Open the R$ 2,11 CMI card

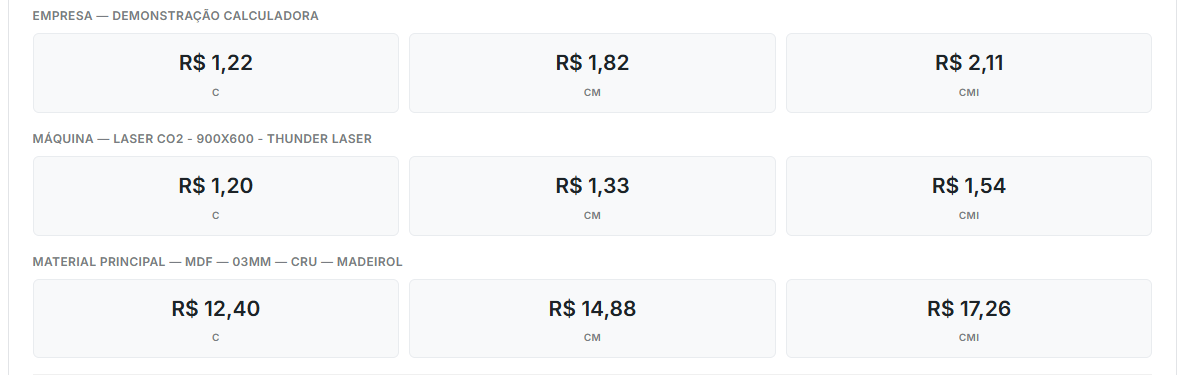click(x=969, y=73)
